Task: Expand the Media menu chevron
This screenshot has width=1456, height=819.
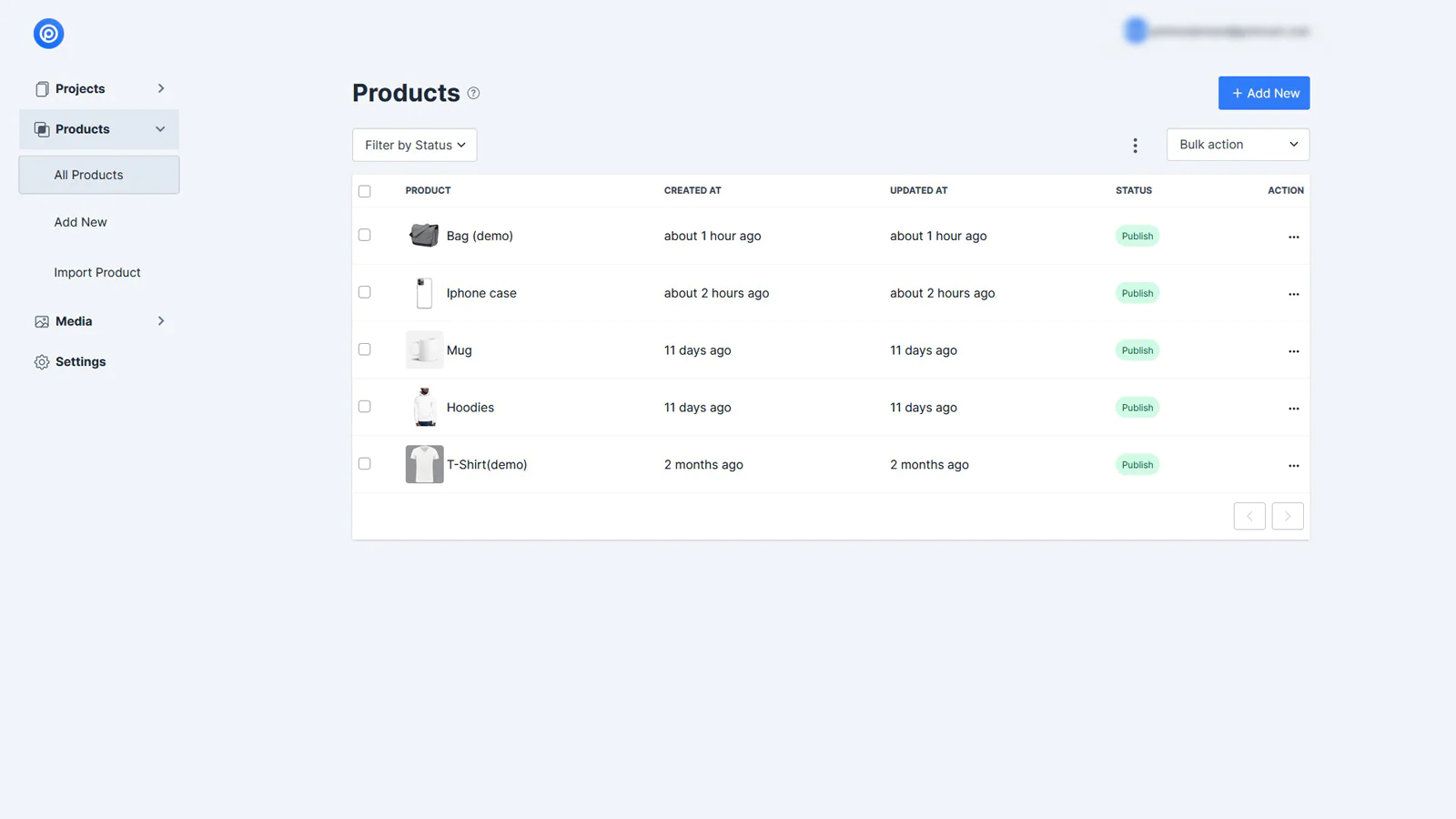Action: pyautogui.click(x=161, y=321)
